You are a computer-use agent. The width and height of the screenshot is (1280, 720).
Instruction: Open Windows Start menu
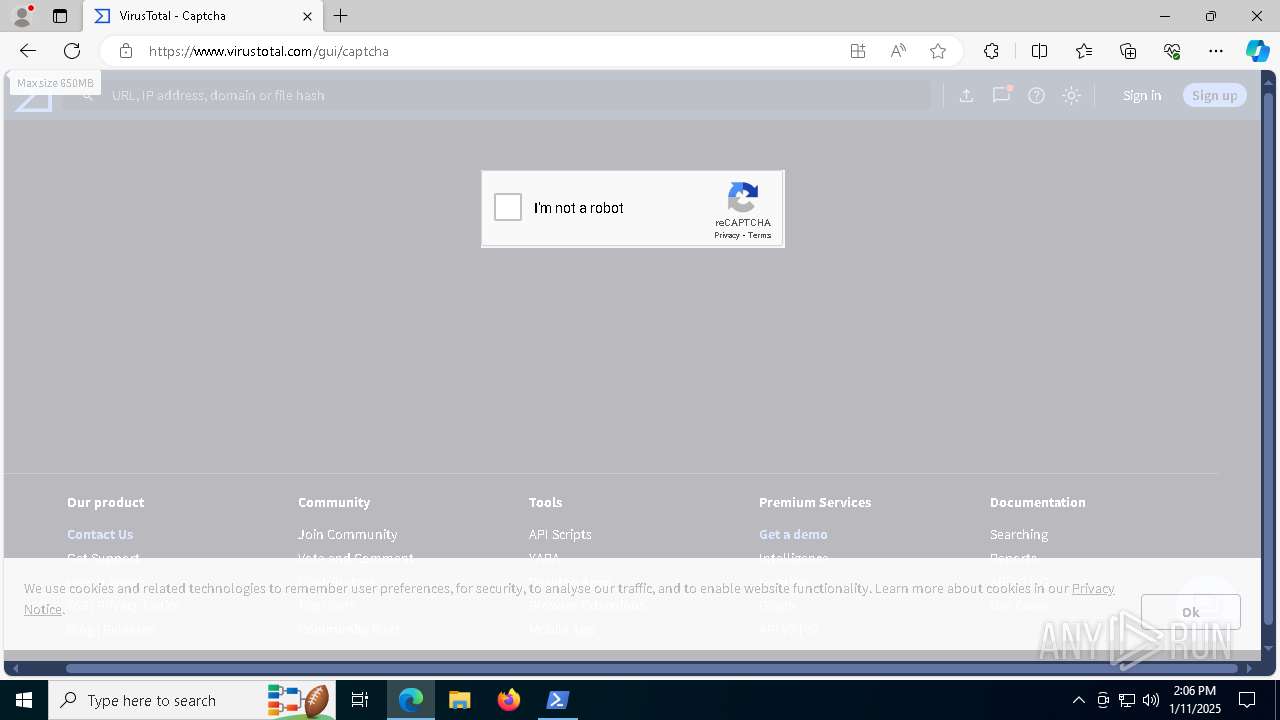[x=24, y=700]
